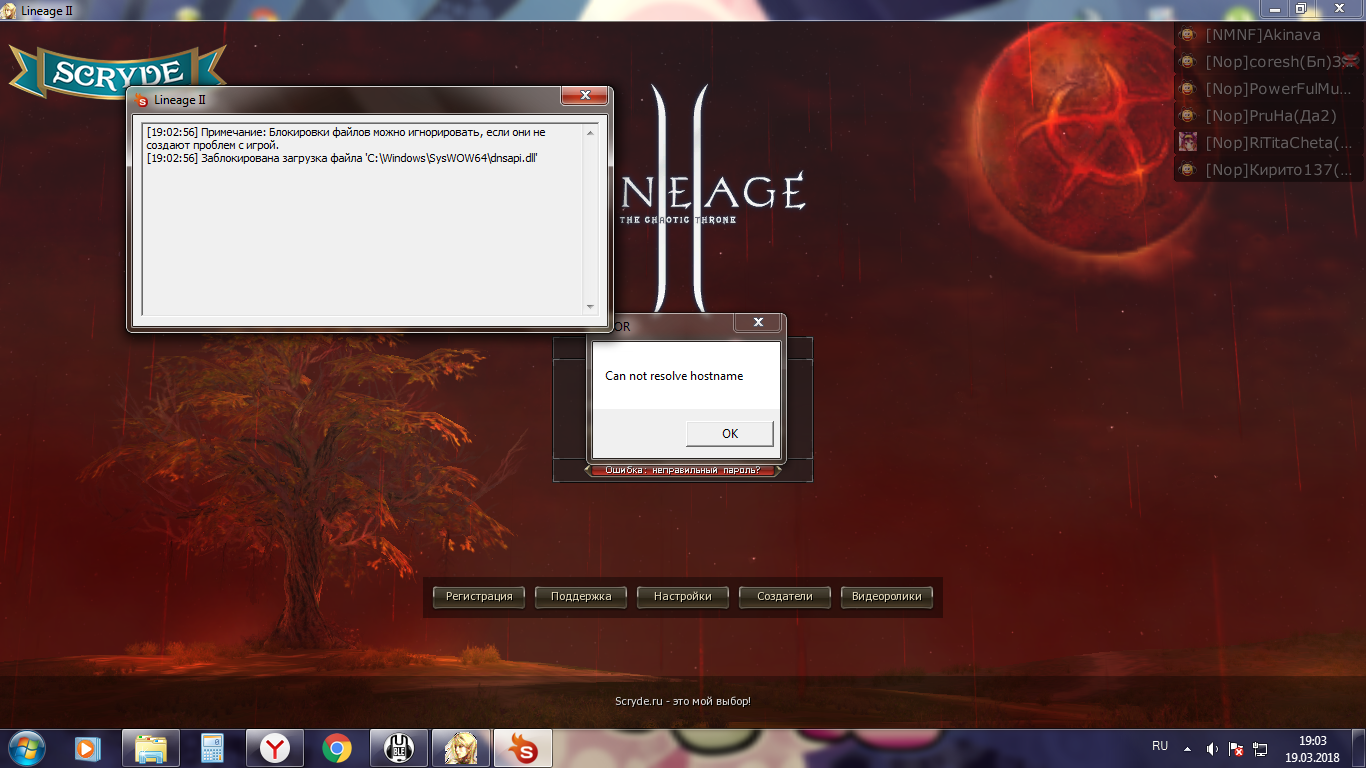Open the Регистрация registration button
The height and width of the screenshot is (768, 1366).
coord(478,596)
